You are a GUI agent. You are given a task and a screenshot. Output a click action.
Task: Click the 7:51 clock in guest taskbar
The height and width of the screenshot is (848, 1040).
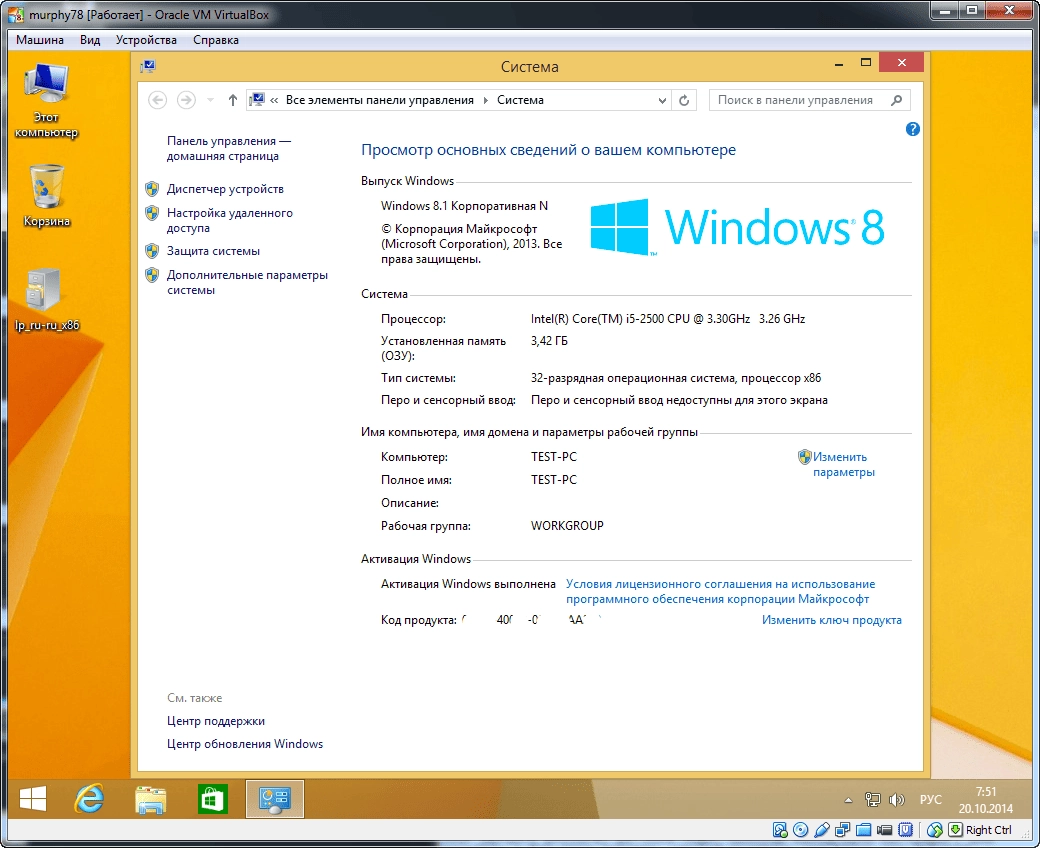coord(986,792)
